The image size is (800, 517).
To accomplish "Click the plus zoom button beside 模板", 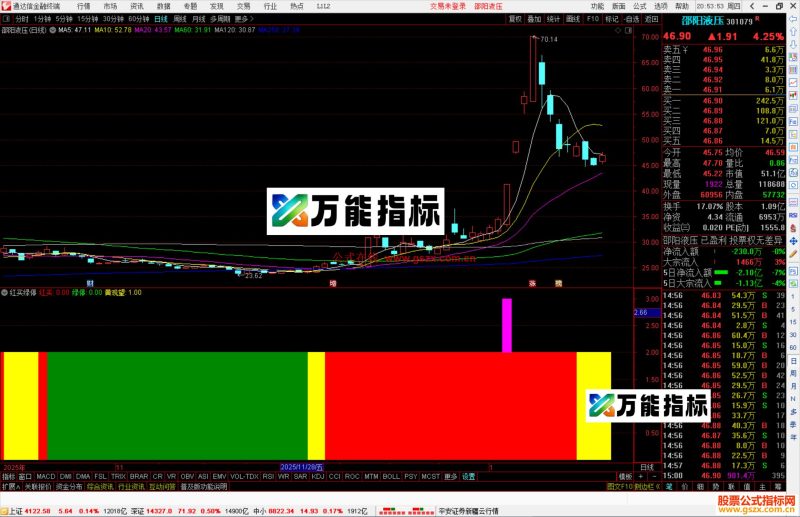I will point(640,476).
